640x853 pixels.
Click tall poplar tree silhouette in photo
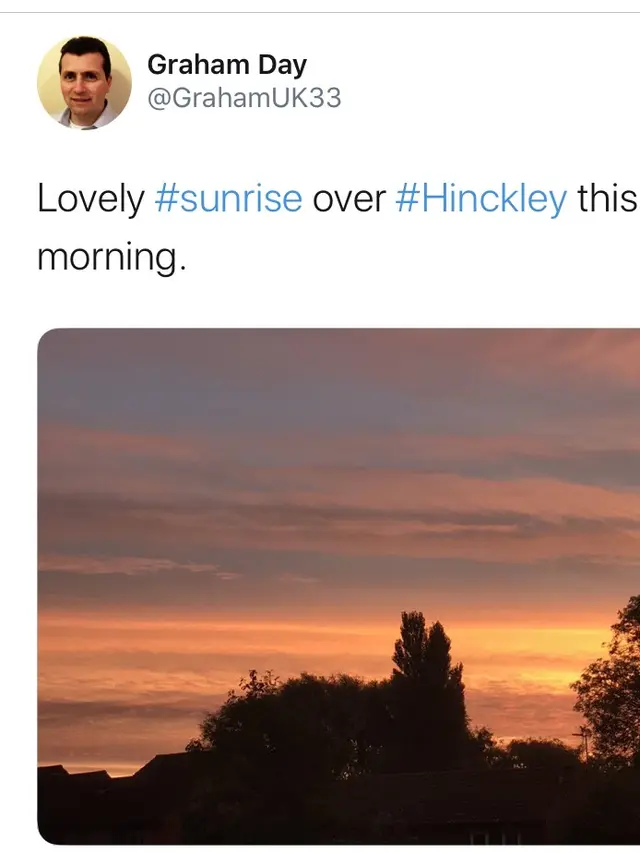[x=428, y=669]
